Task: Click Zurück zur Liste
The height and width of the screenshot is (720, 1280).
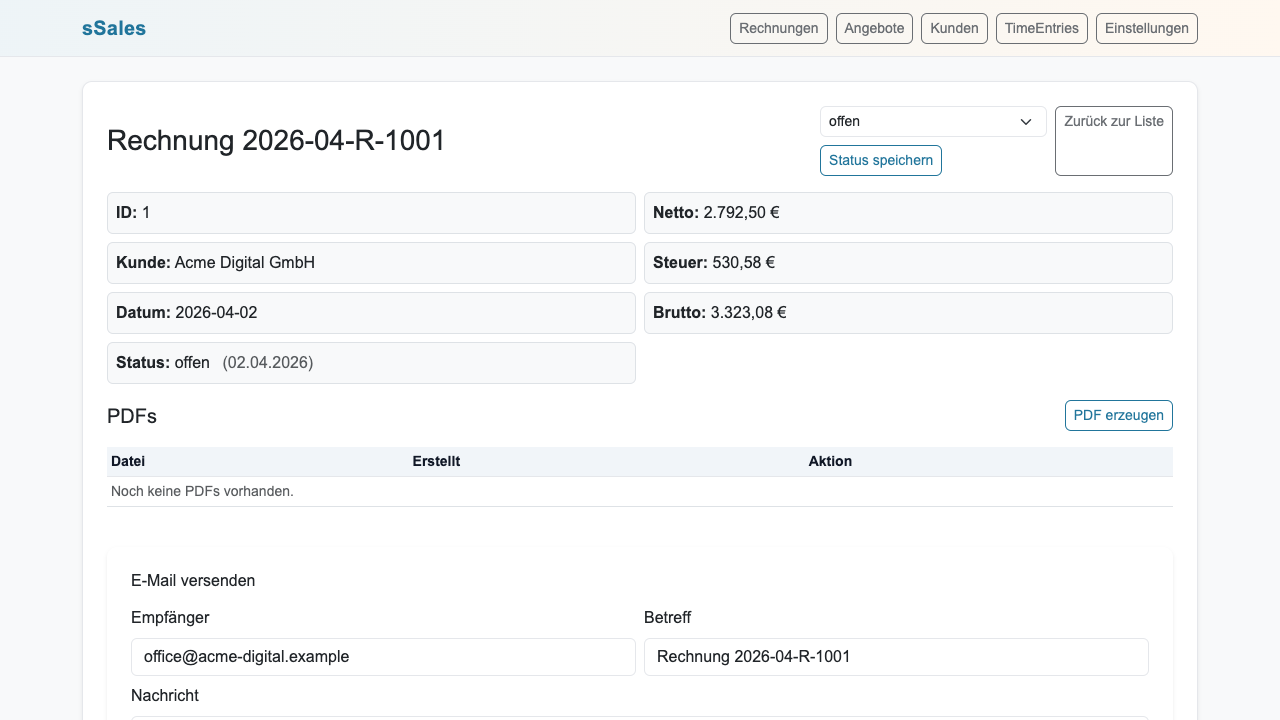Action: [1113, 140]
